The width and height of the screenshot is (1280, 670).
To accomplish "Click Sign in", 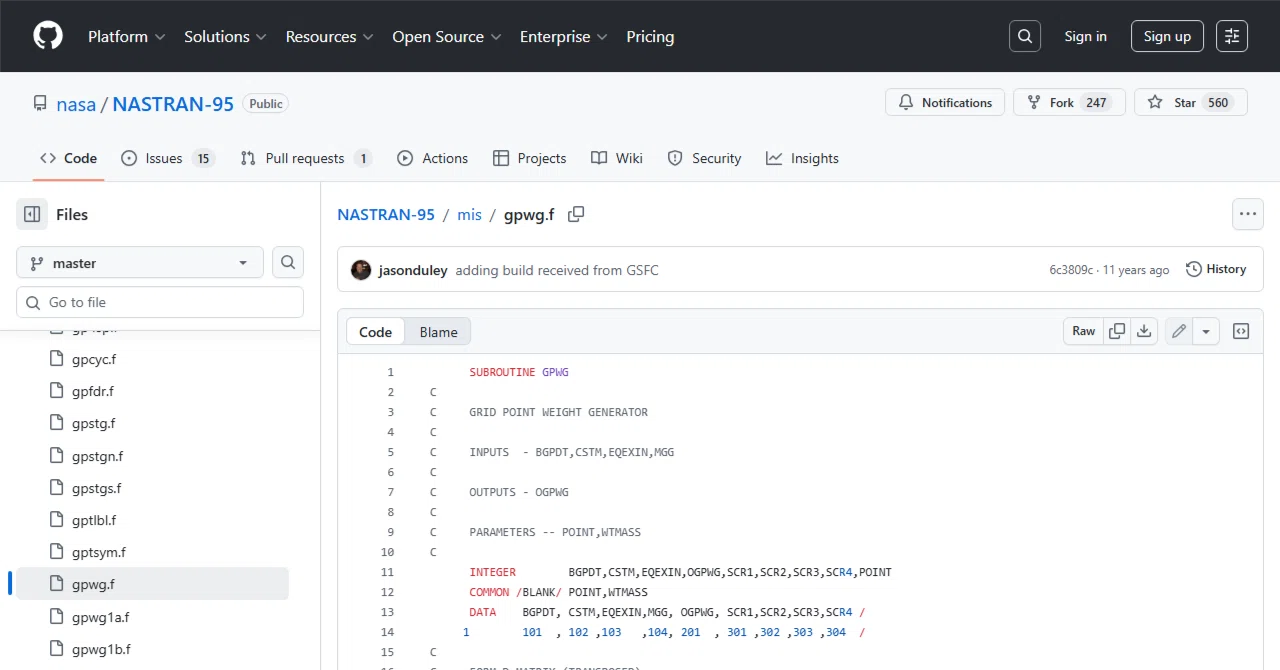I will pos(1085,36).
